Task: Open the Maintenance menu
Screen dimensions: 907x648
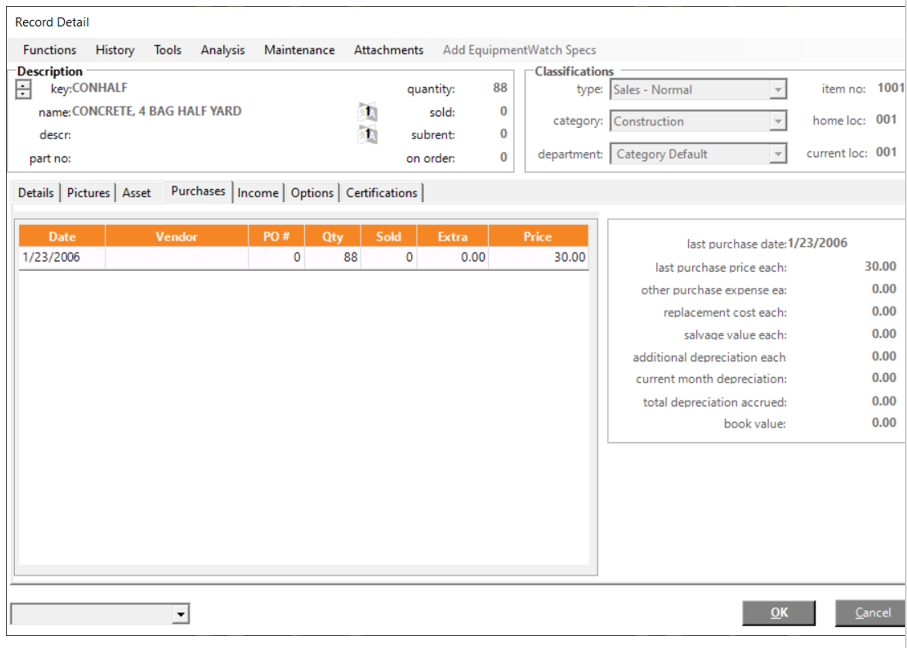Action: [x=299, y=50]
